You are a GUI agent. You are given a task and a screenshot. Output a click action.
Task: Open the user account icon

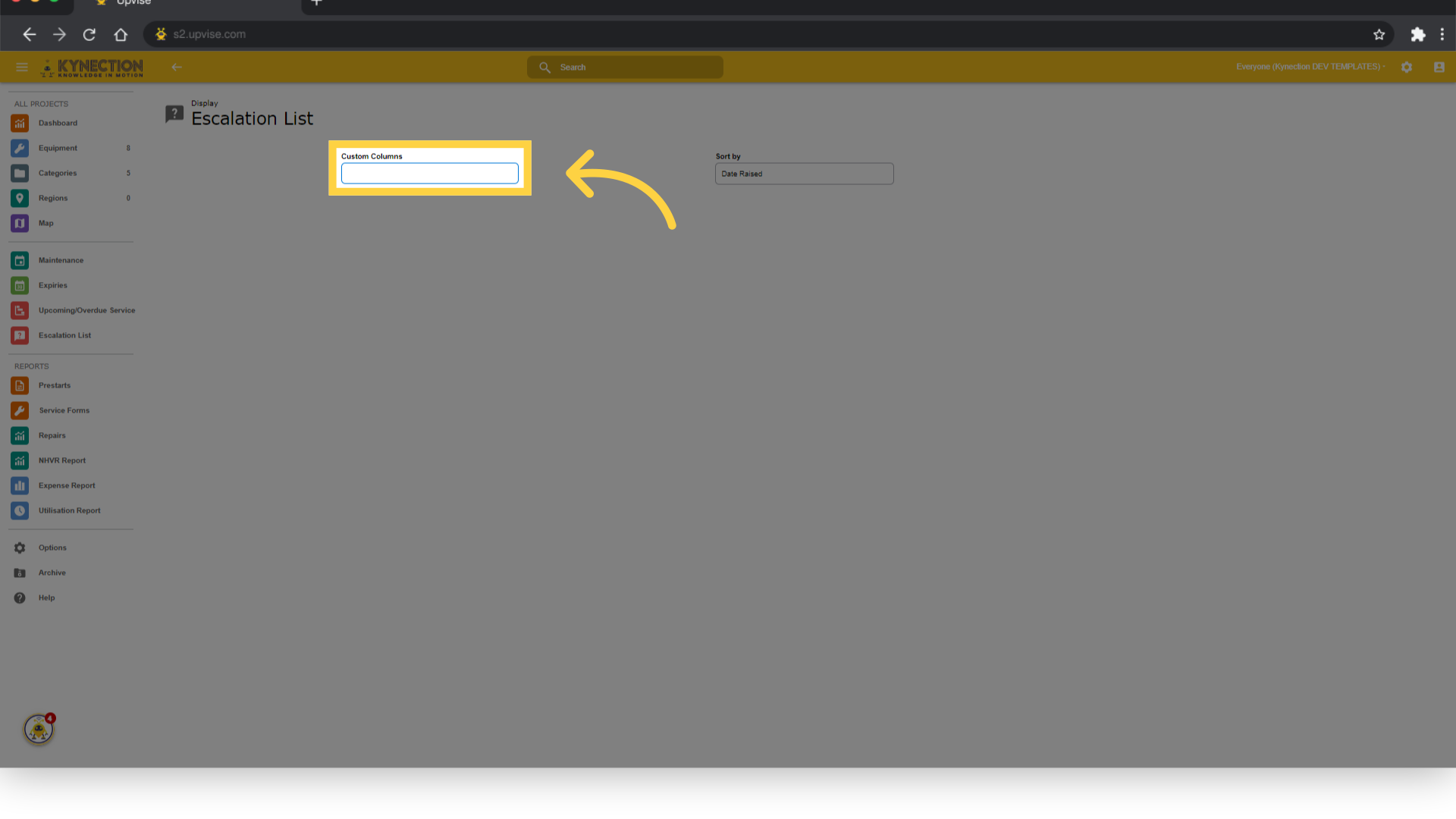[x=1439, y=67]
